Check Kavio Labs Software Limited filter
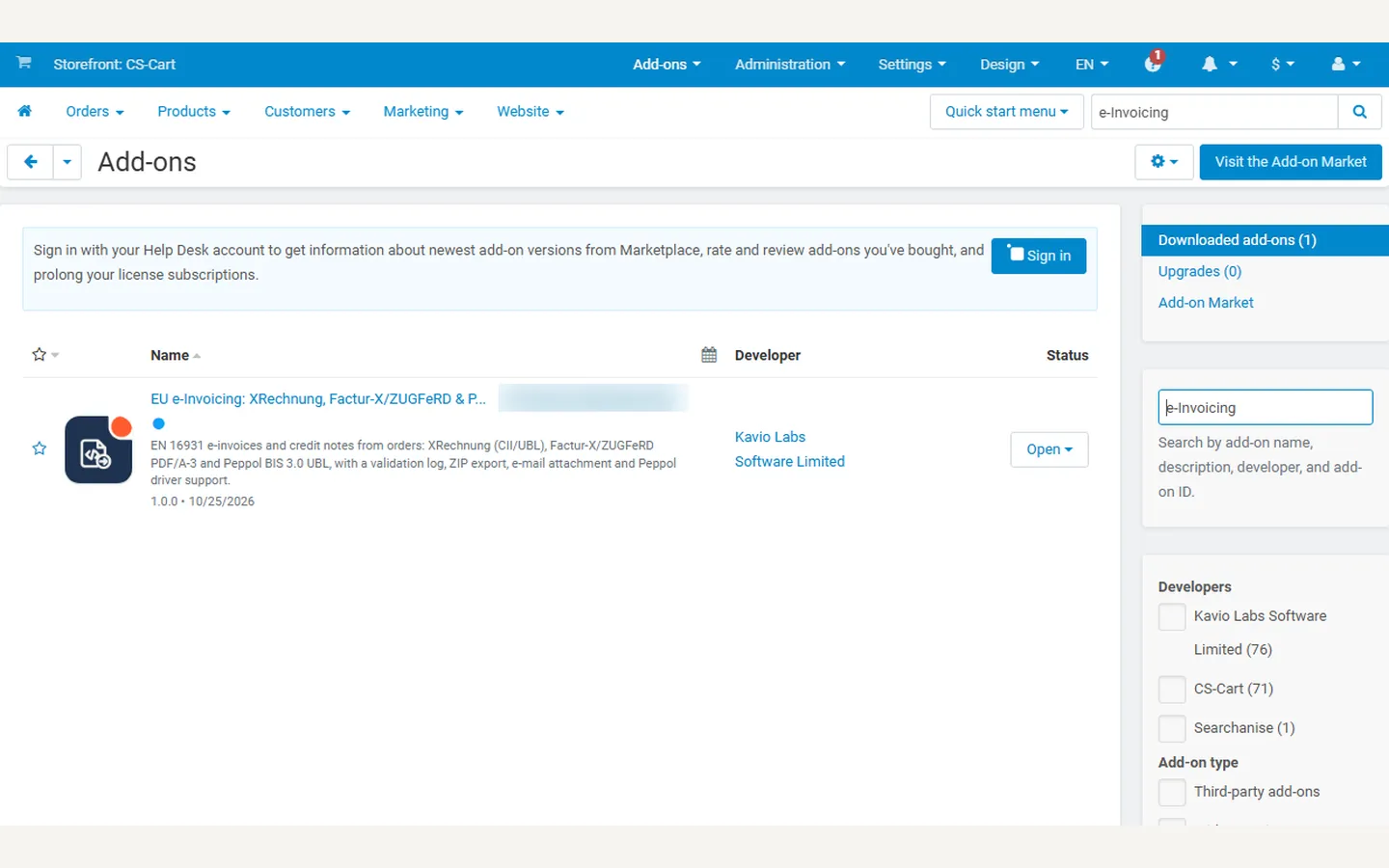The width and height of the screenshot is (1389, 868). tap(1172, 616)
